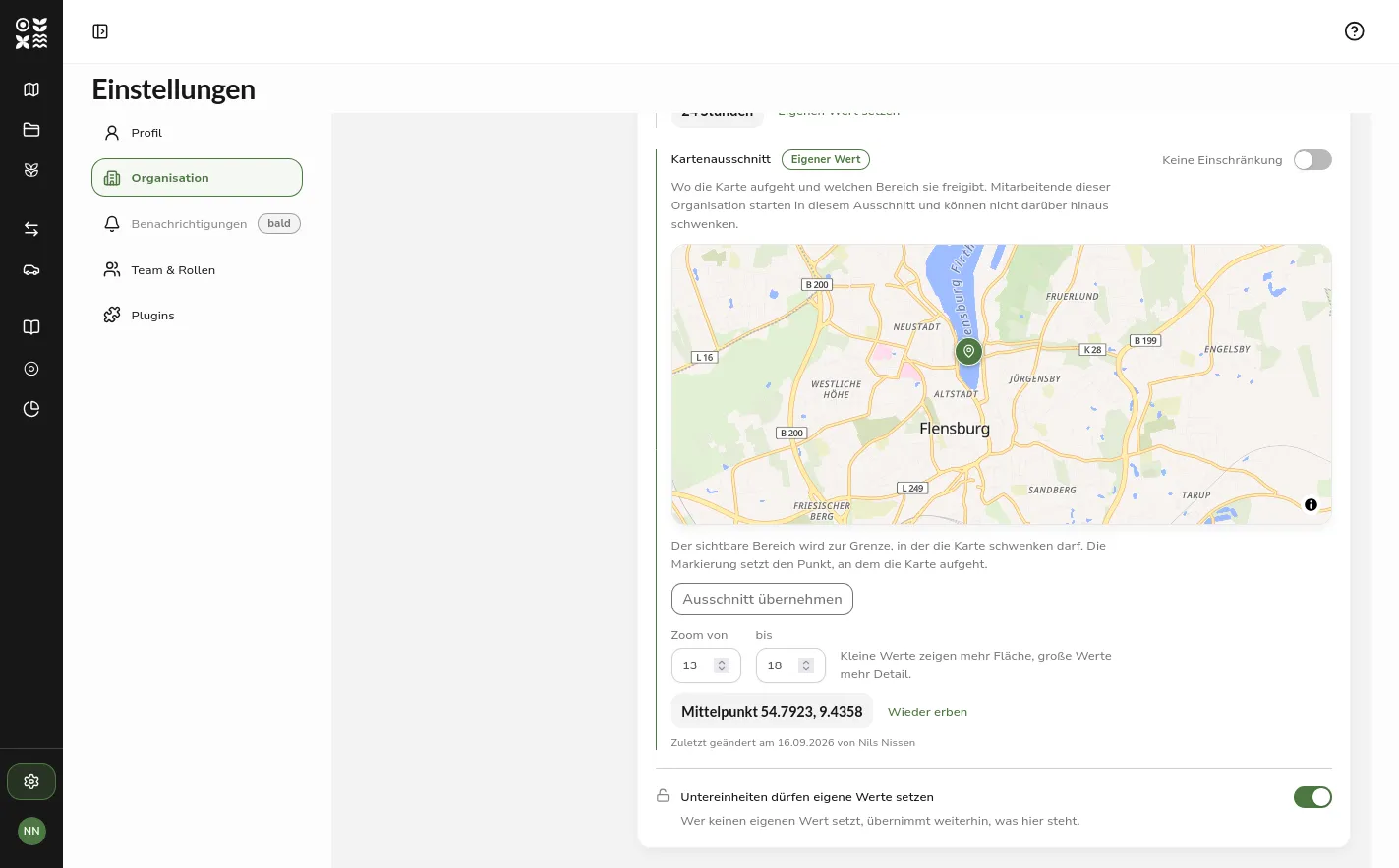Click the map attribution info icon
Screen dimensions: 1399x868
(x=1311, y=505)
